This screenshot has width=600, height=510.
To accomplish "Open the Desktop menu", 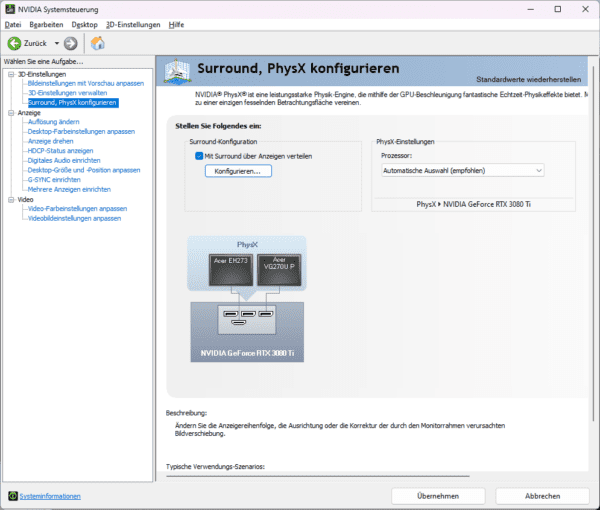I will (85, 24).
